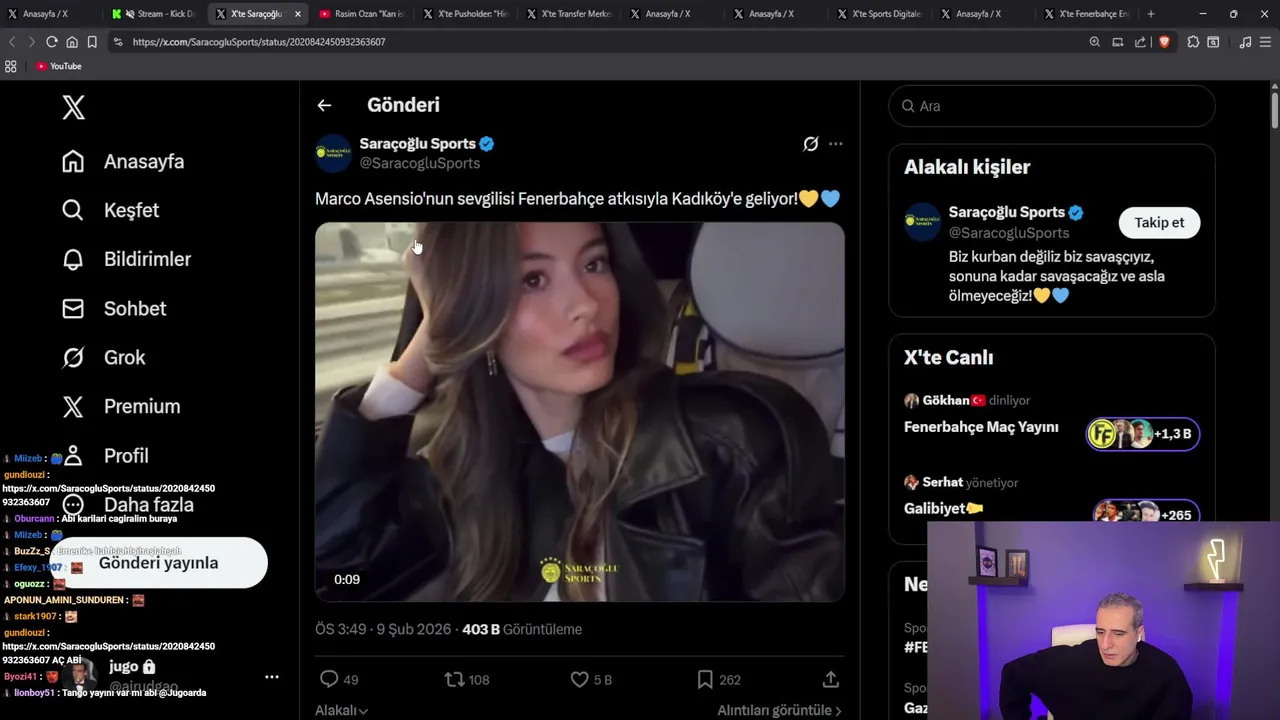Open Grok from the sidebar
This screenshot has height=720, width=1280.
(x=103, y=357)
